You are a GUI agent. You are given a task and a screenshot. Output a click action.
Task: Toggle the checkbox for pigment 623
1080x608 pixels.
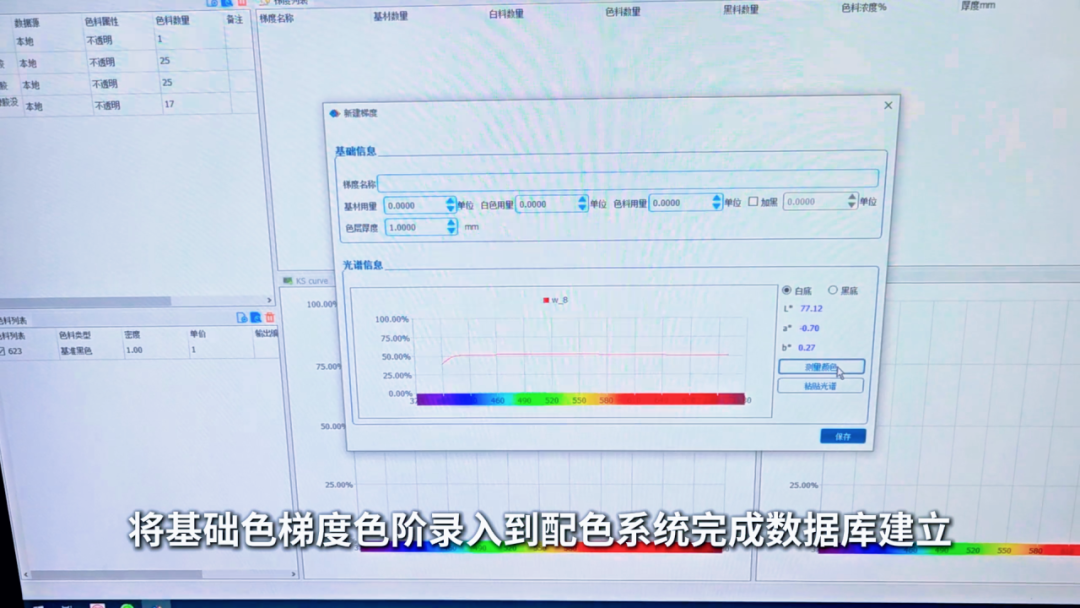pos(3,351)
